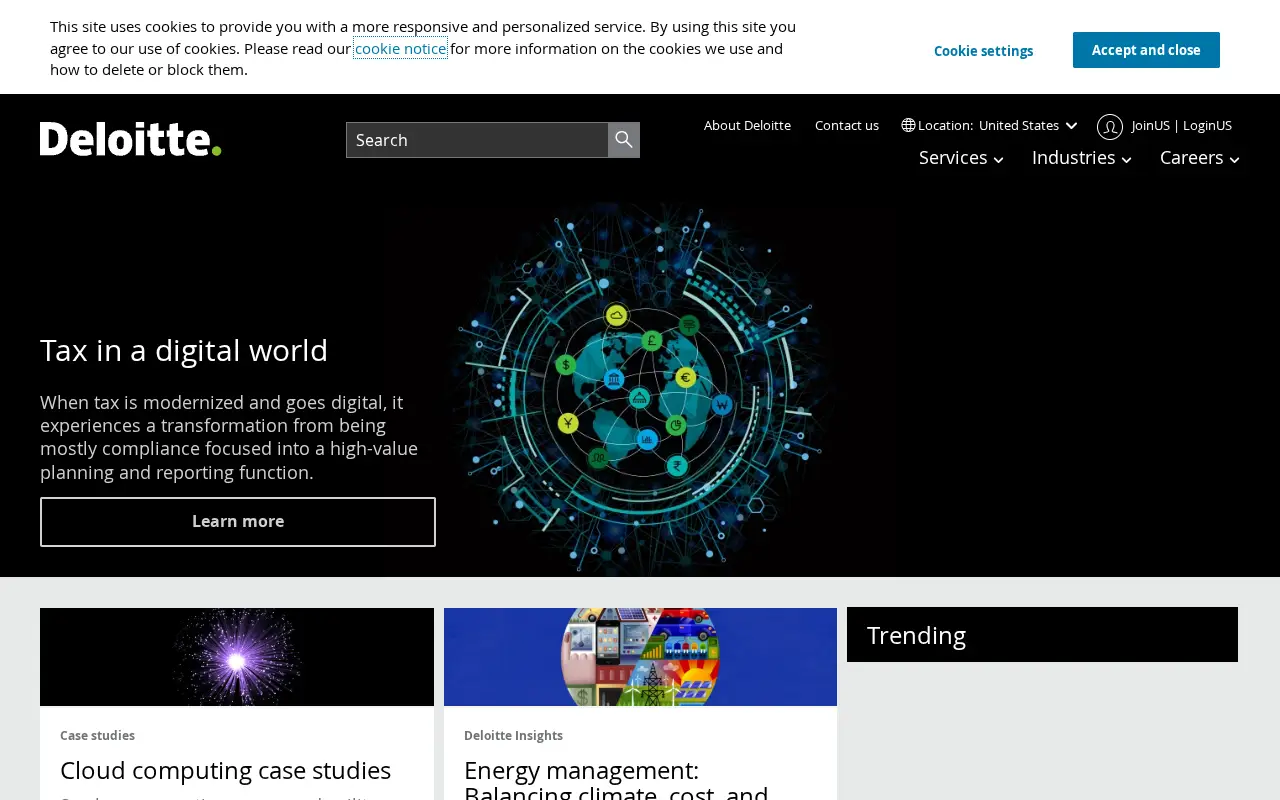This screenshot has width=1280, height=800.
Task: Expand the Industries menu chevron
Action: click(1126, 160)
